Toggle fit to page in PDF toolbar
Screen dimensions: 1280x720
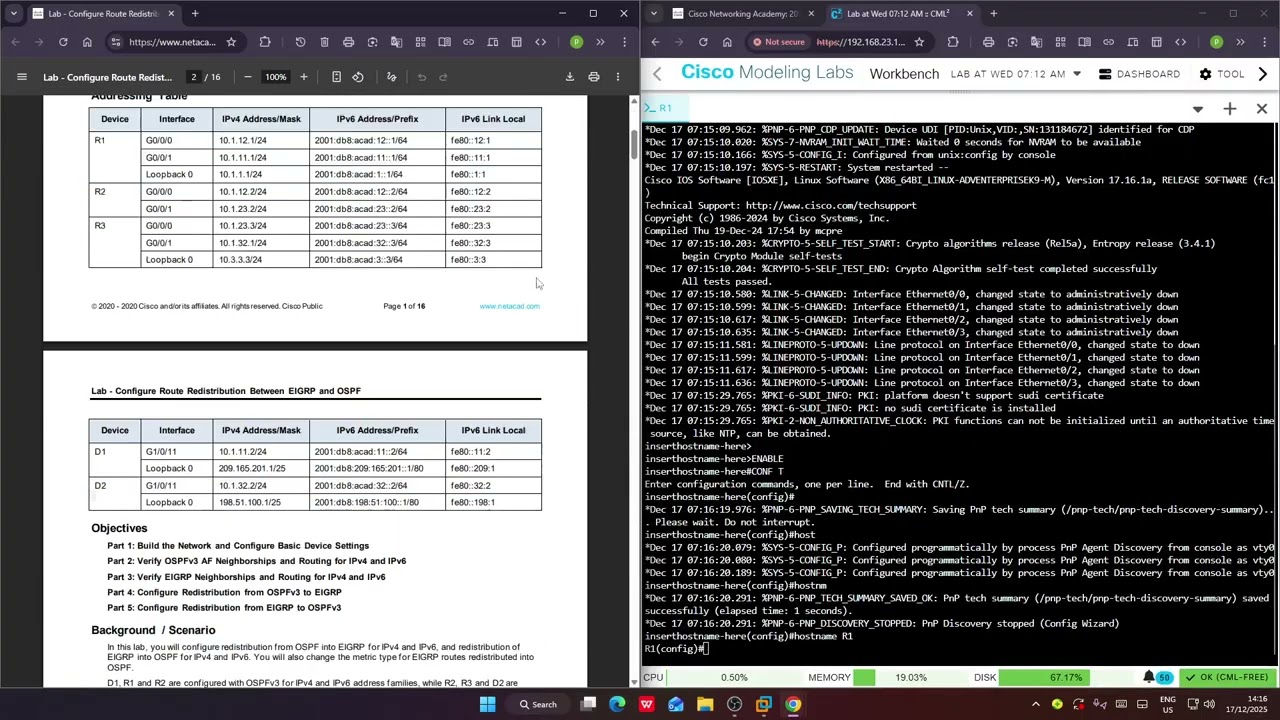coord(336,77)
